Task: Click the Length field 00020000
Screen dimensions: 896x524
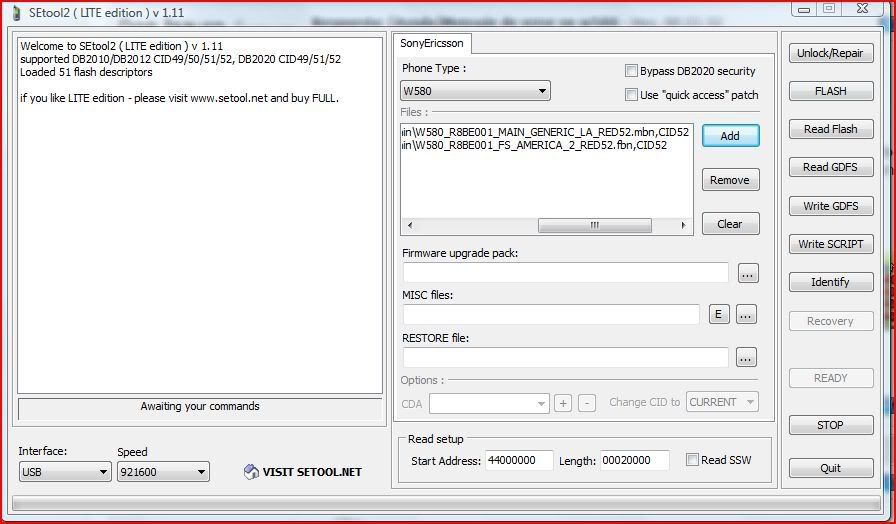Action: coord(634,461)
